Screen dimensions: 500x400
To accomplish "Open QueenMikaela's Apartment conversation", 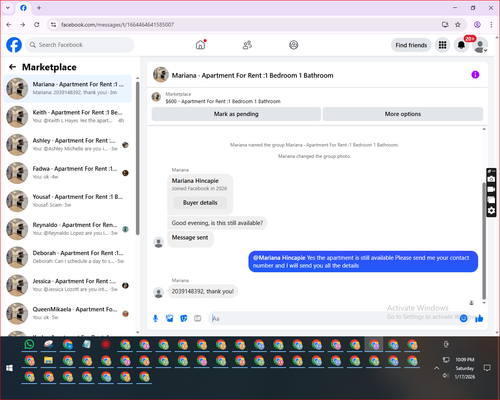I will tap(67, 313).
